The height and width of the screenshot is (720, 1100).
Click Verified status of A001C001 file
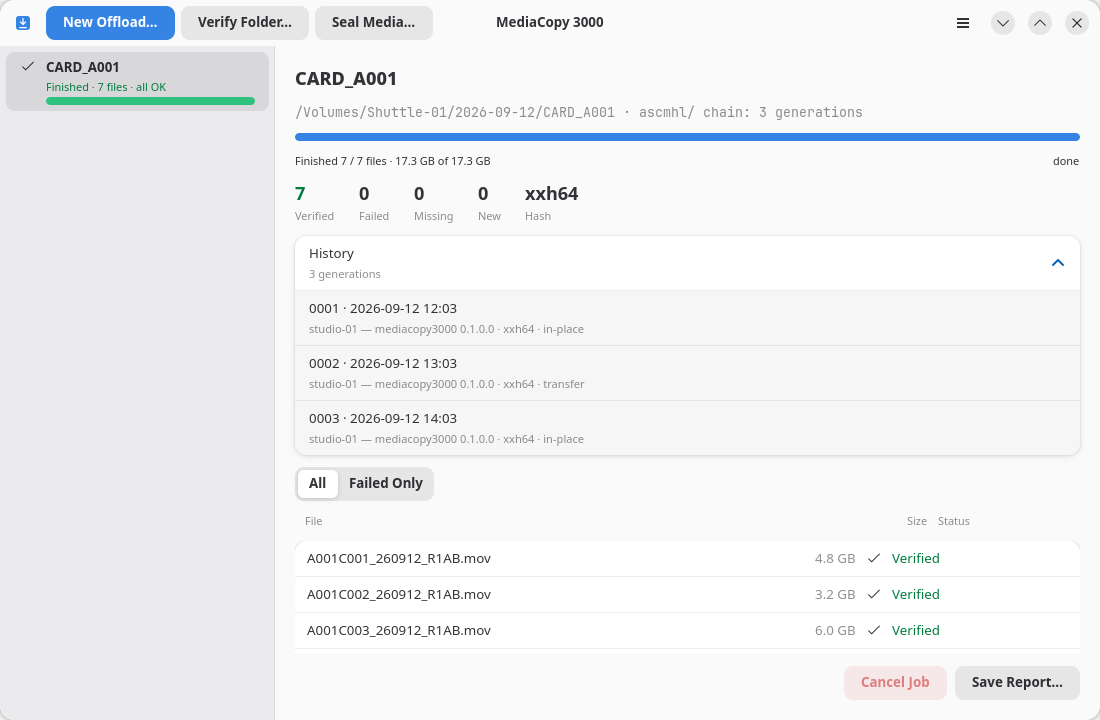point(915,559)
